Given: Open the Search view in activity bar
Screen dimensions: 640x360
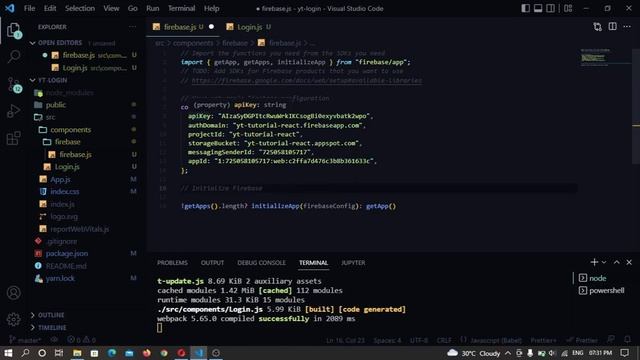Looking at the screenshot, I should pyautogui.click(x=13, y=56).
